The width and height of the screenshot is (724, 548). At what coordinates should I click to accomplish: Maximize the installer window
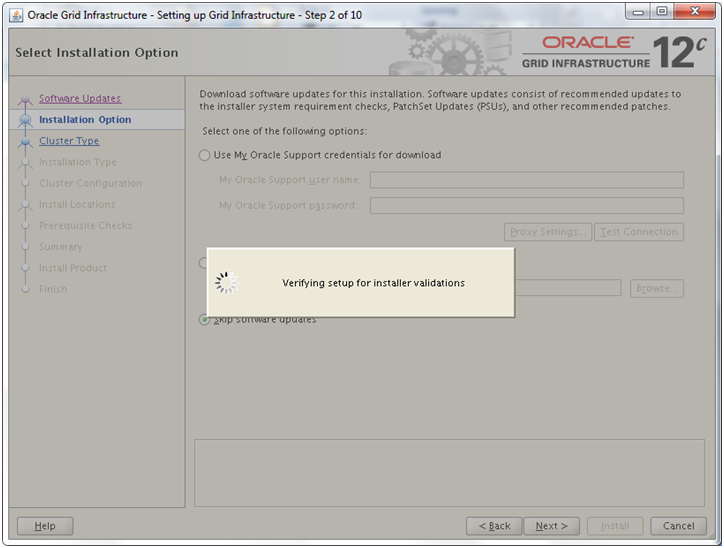pyautogui.click(x=662, y=12)
